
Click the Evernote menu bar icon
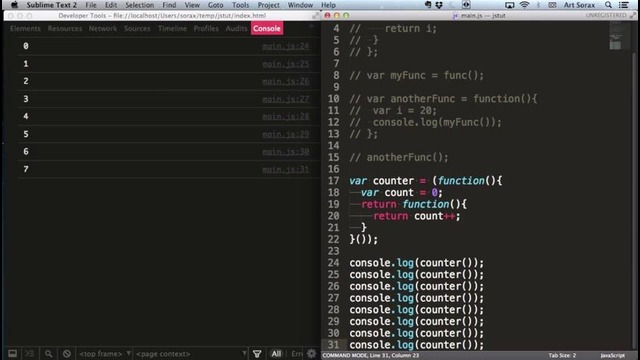tap(428, 5)
